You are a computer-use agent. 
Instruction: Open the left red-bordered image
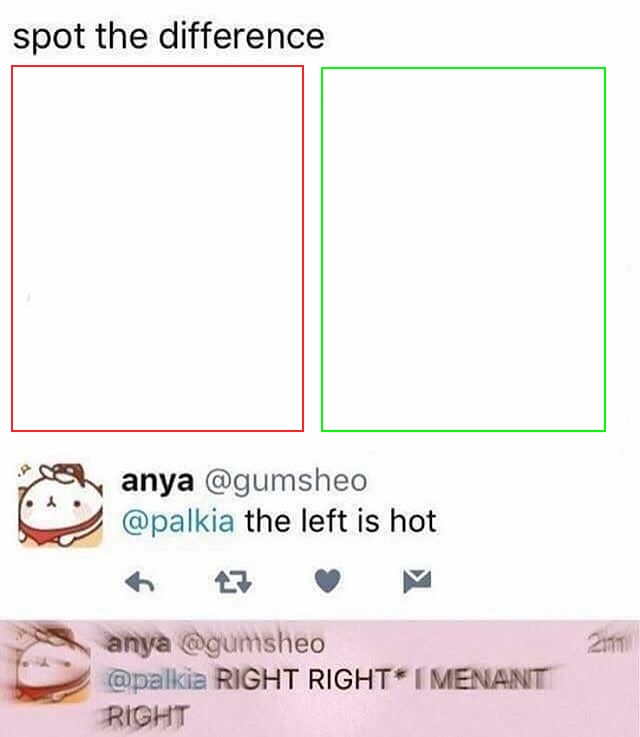157,248
